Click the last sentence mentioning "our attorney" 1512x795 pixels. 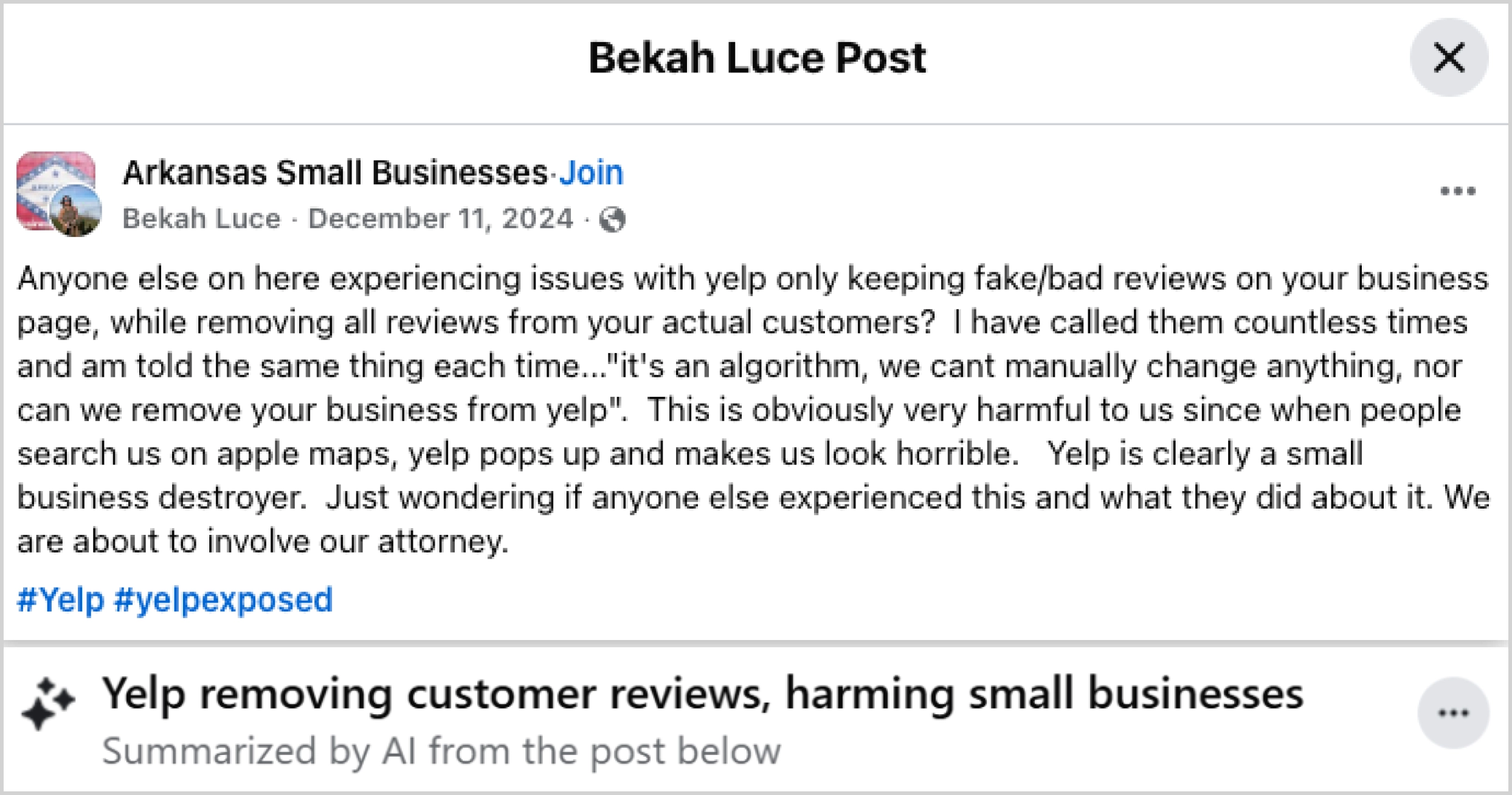click(x=261, y=542)
